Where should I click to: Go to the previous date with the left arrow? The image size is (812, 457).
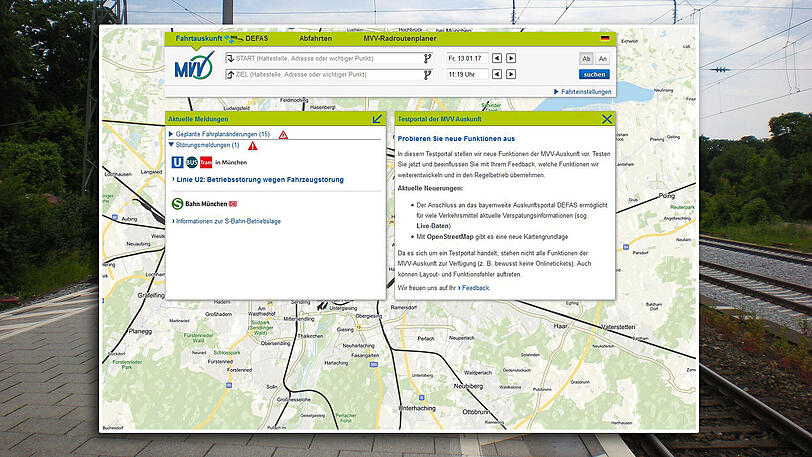tap(497, 59)
